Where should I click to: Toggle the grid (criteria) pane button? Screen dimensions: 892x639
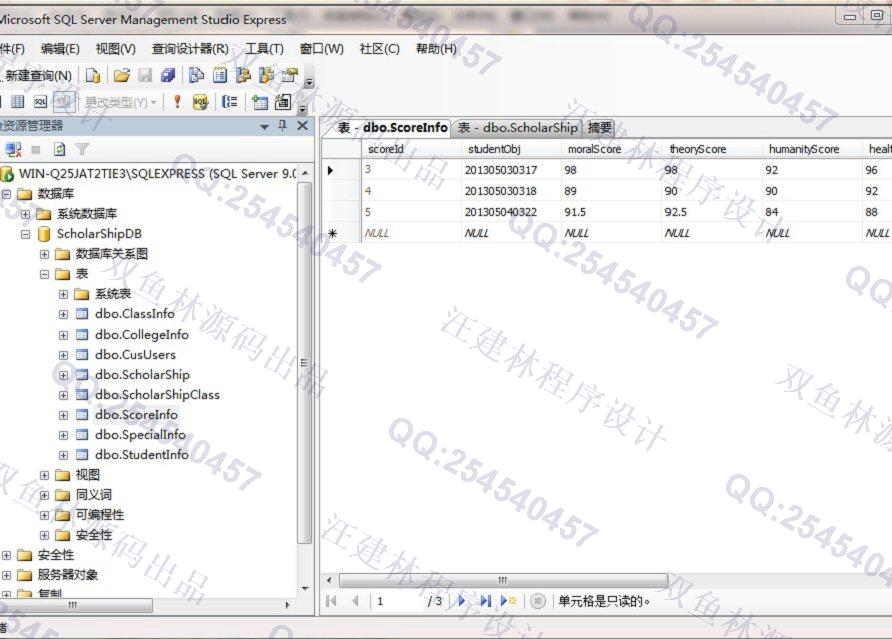coord(18,102)
